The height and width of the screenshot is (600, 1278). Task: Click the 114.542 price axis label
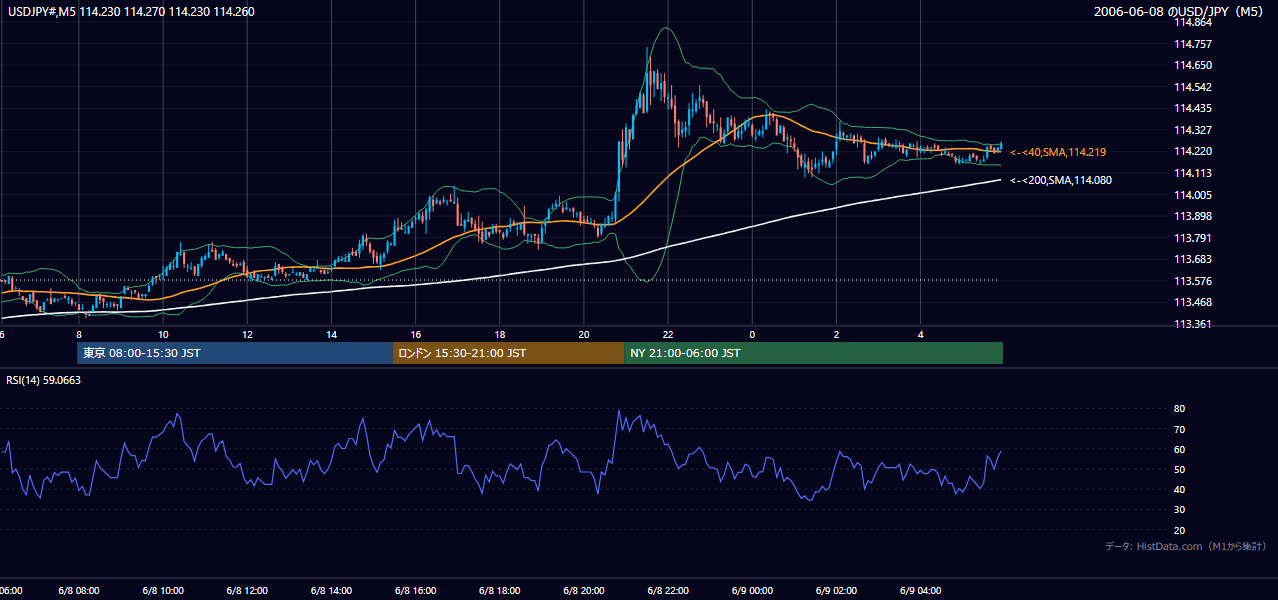tap(1193, 87)
